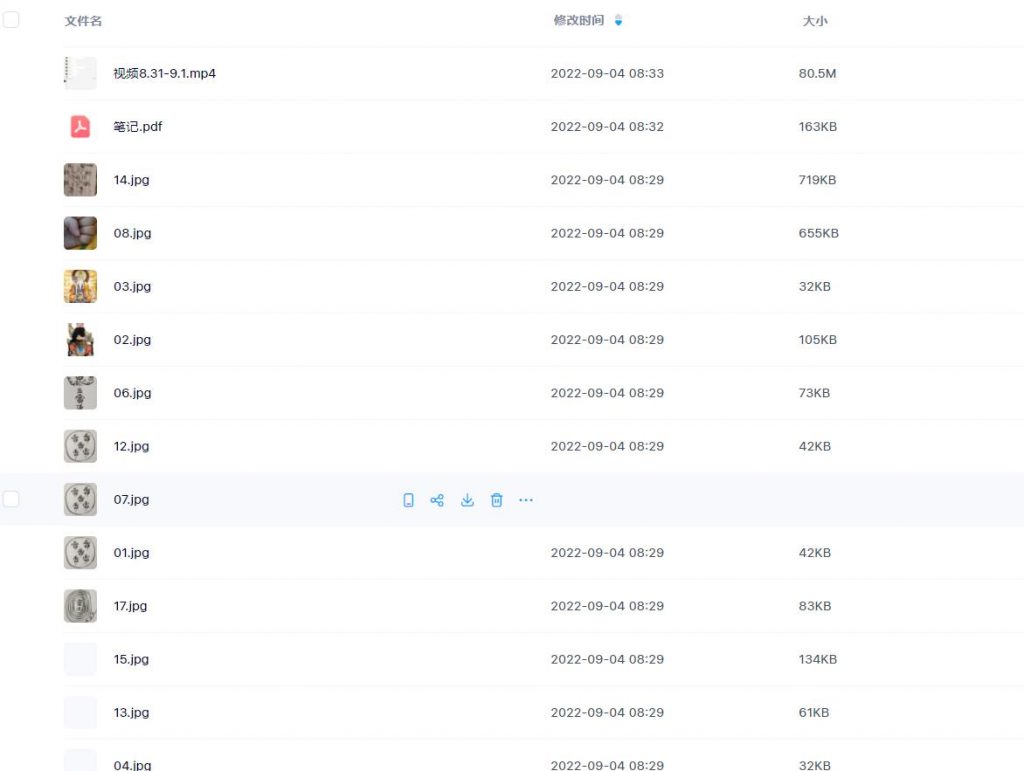Open 视频8.31-9.1.mp4 file name link
Image resolution: width=1024 pixels, height=771 pixels.
(x=164, y=73)
